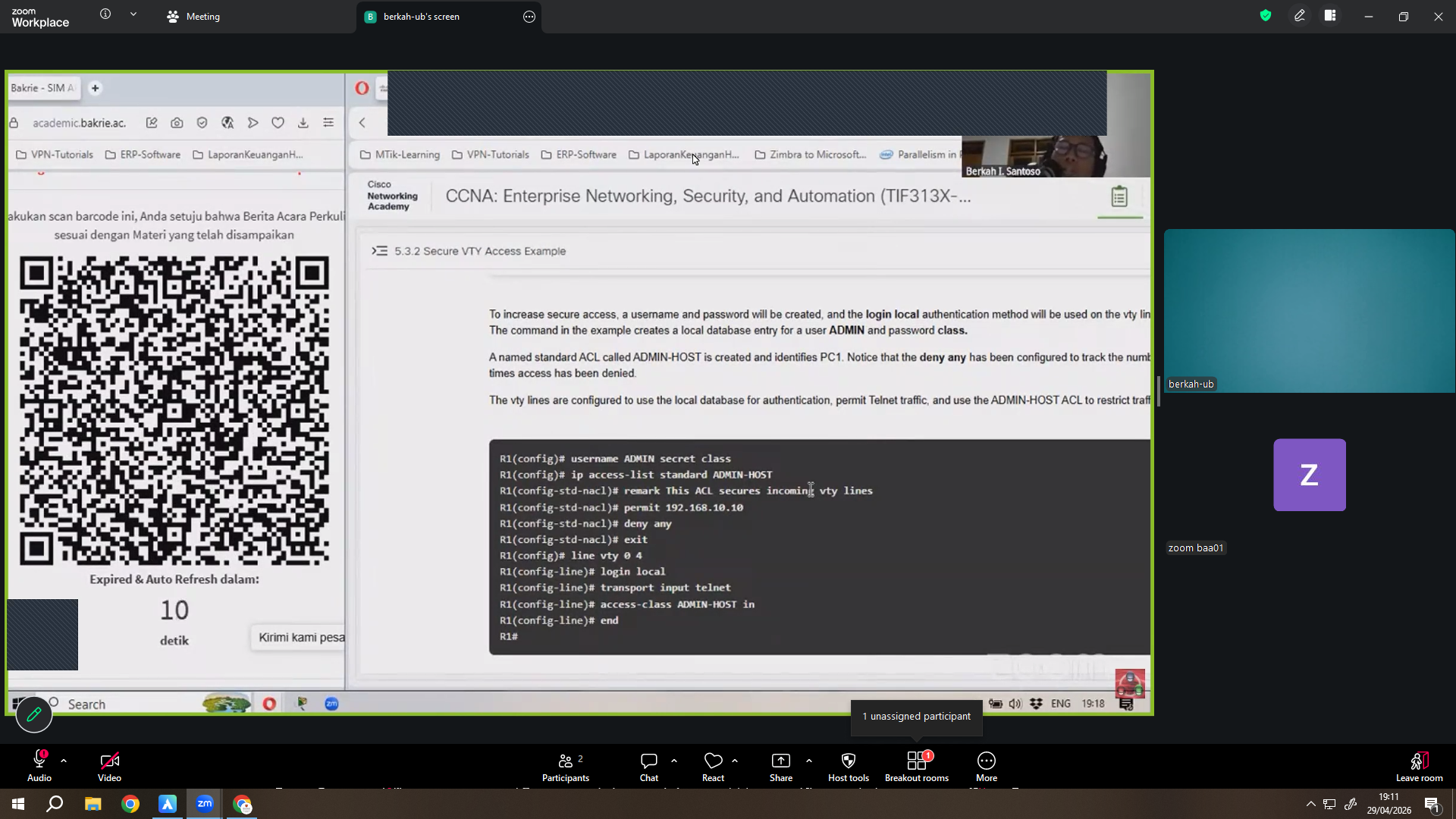Open the annotate pen tool in title bar

click(1300, 16)
